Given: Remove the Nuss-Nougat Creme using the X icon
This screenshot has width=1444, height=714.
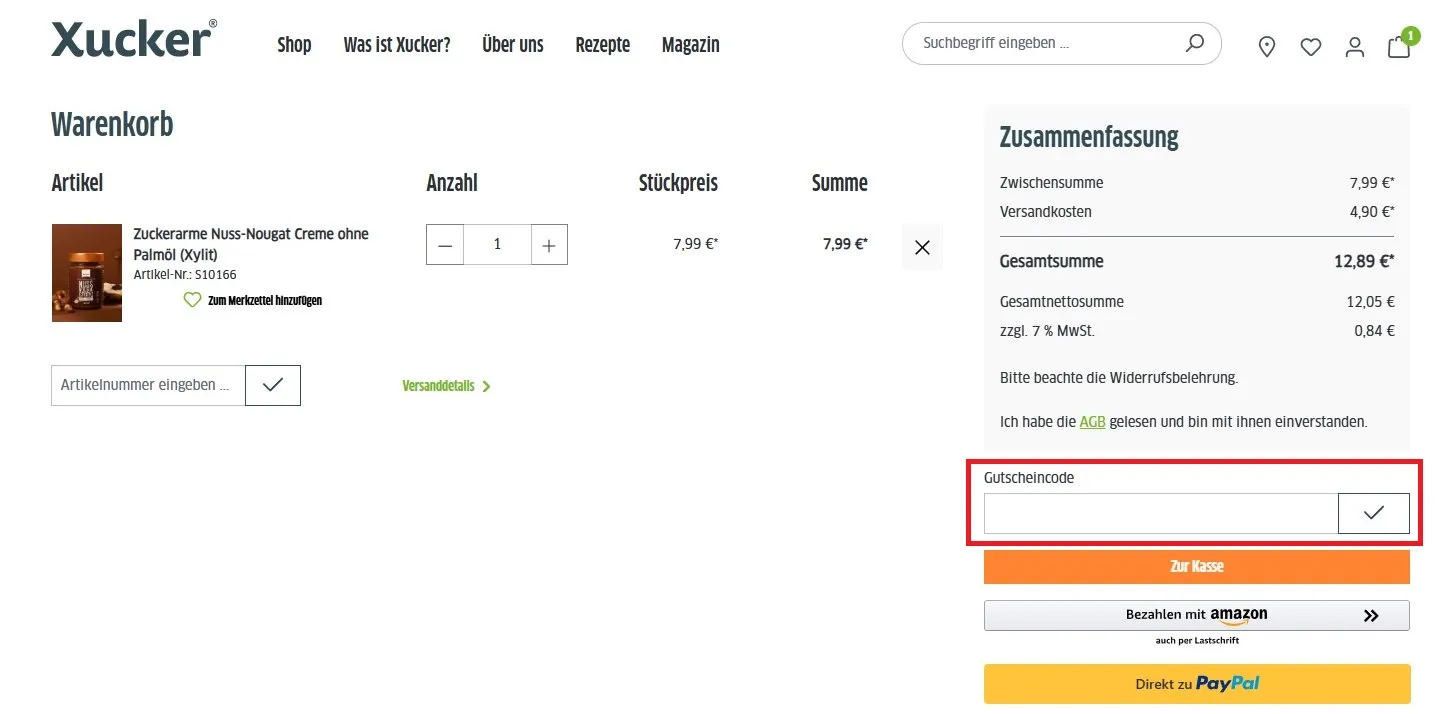Looking at the screenshot, I should (x=921, y=246).
